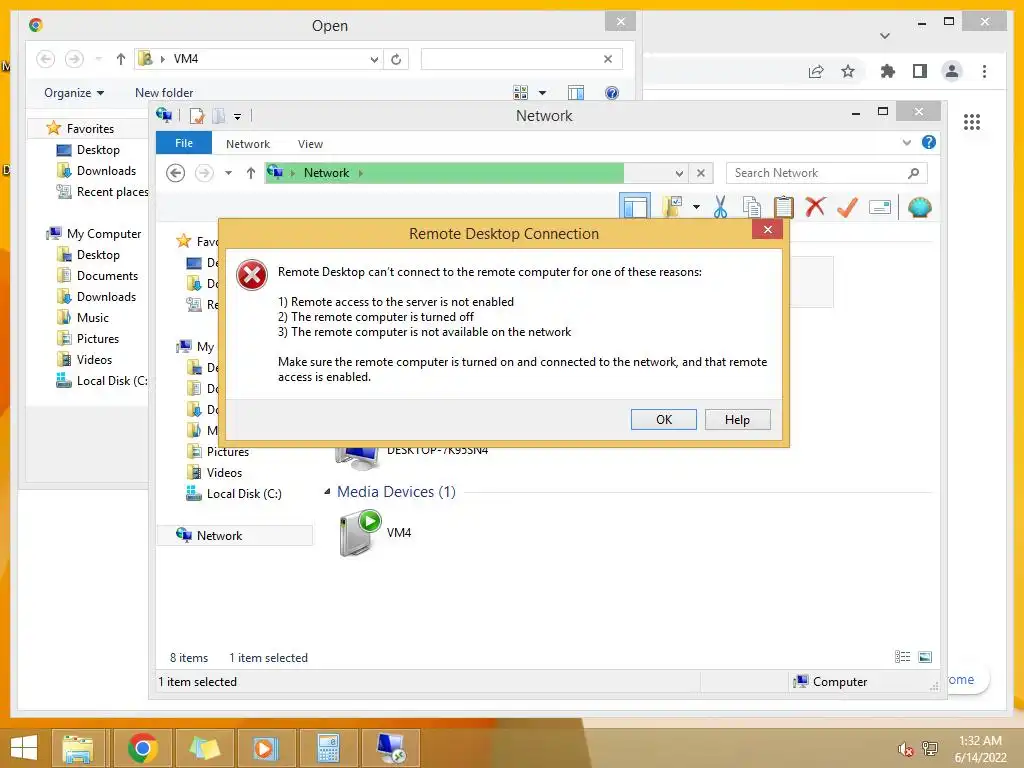
Task: Go up one level in Open dialog
Action: click(120, 59)
